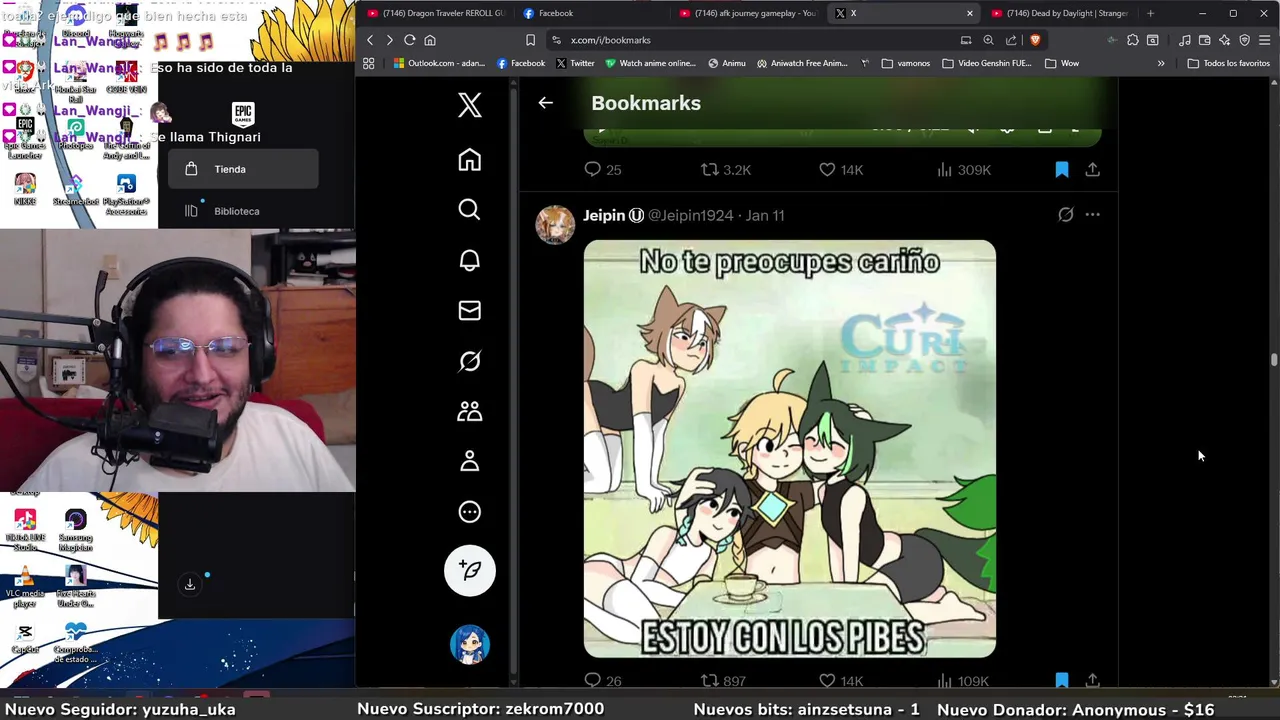The height and width of the screenshot is (720, 1280).
Task: Switch to Dead by Daylight tab
Action: pyautogui.click(x=1058, y=13)
